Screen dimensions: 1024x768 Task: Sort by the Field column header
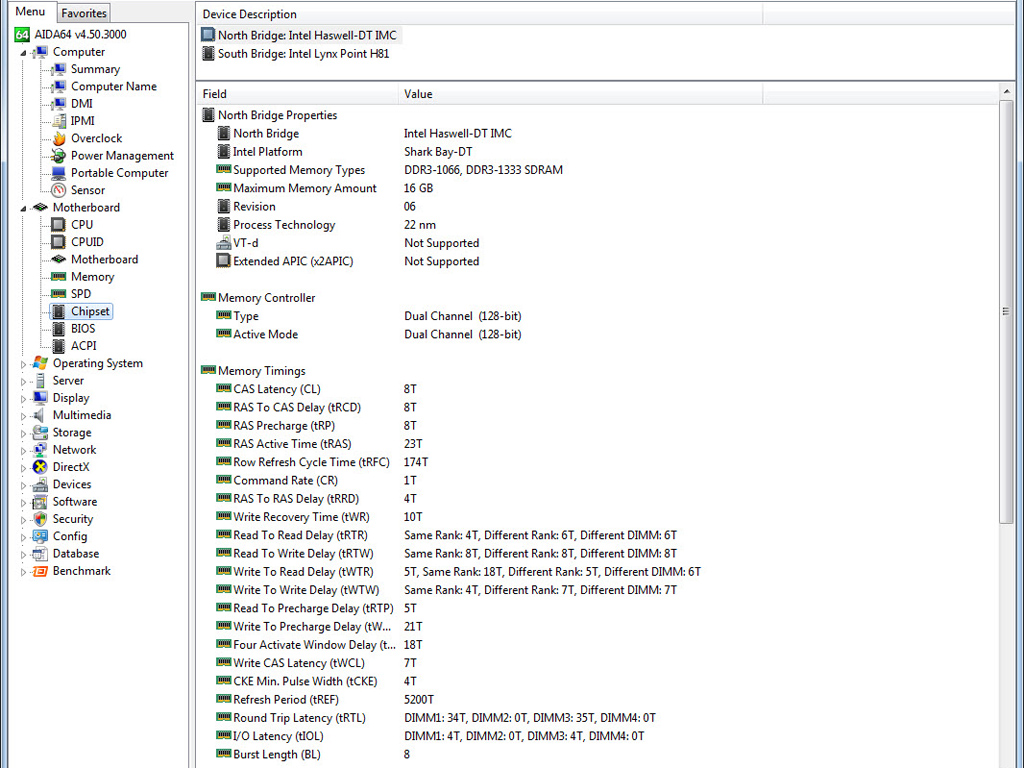(297, 94)
